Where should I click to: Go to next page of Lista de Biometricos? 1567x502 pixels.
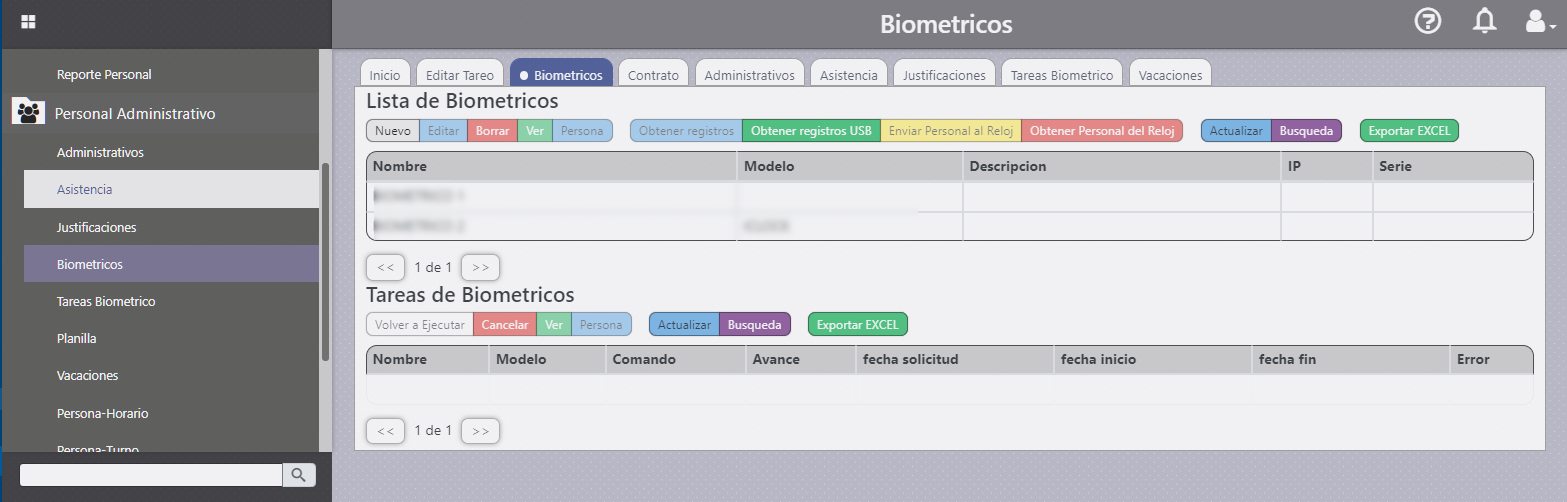click(x=480, y=267)
